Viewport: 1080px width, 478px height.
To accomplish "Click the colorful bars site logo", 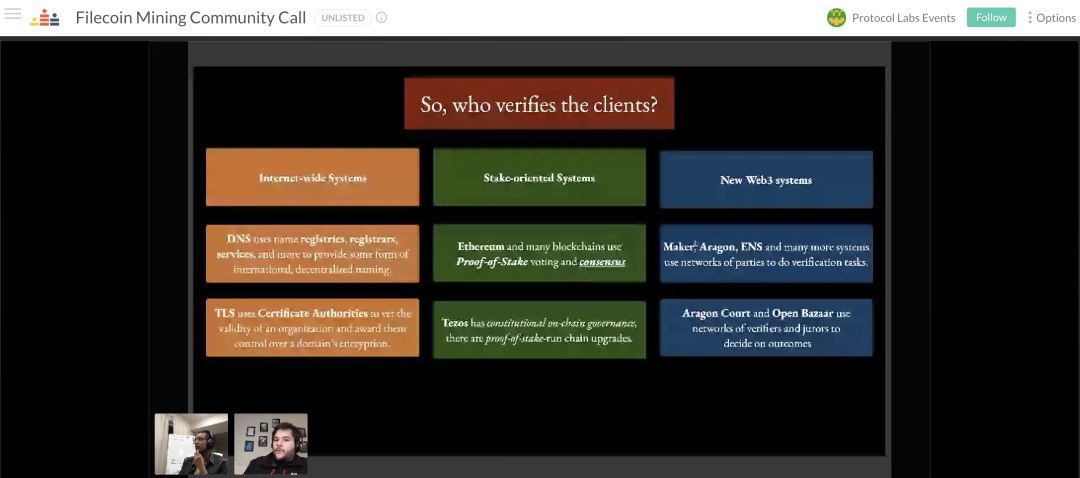I will (45, 18).
